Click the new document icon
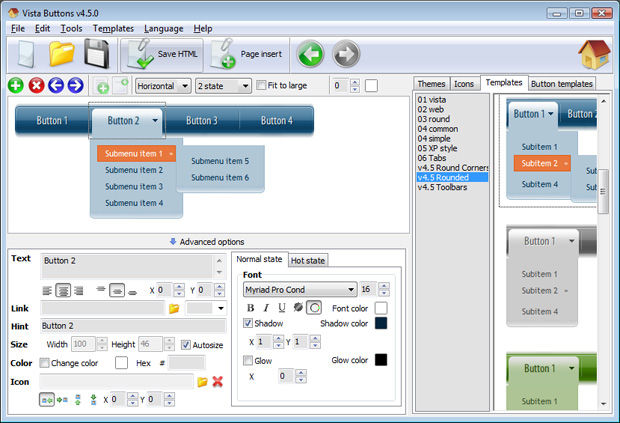Viewport: 620px width, 423px height. tap(28, 54)
